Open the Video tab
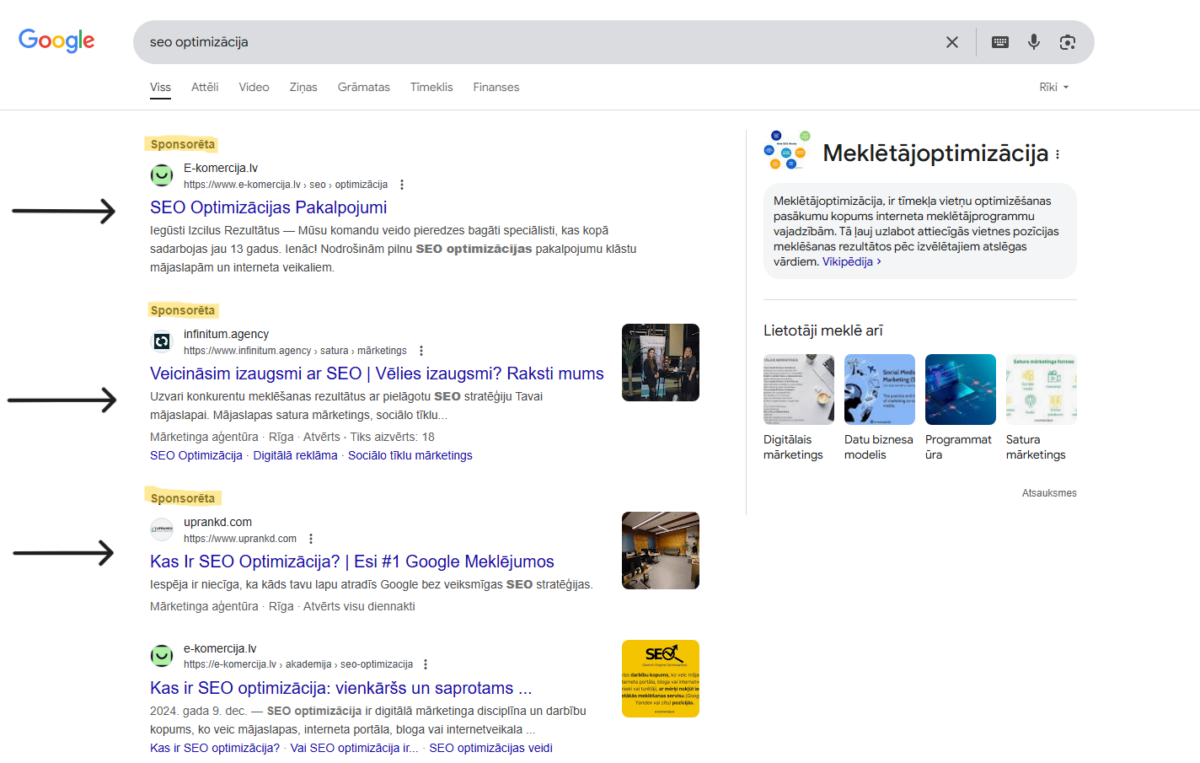 [253, 87]
